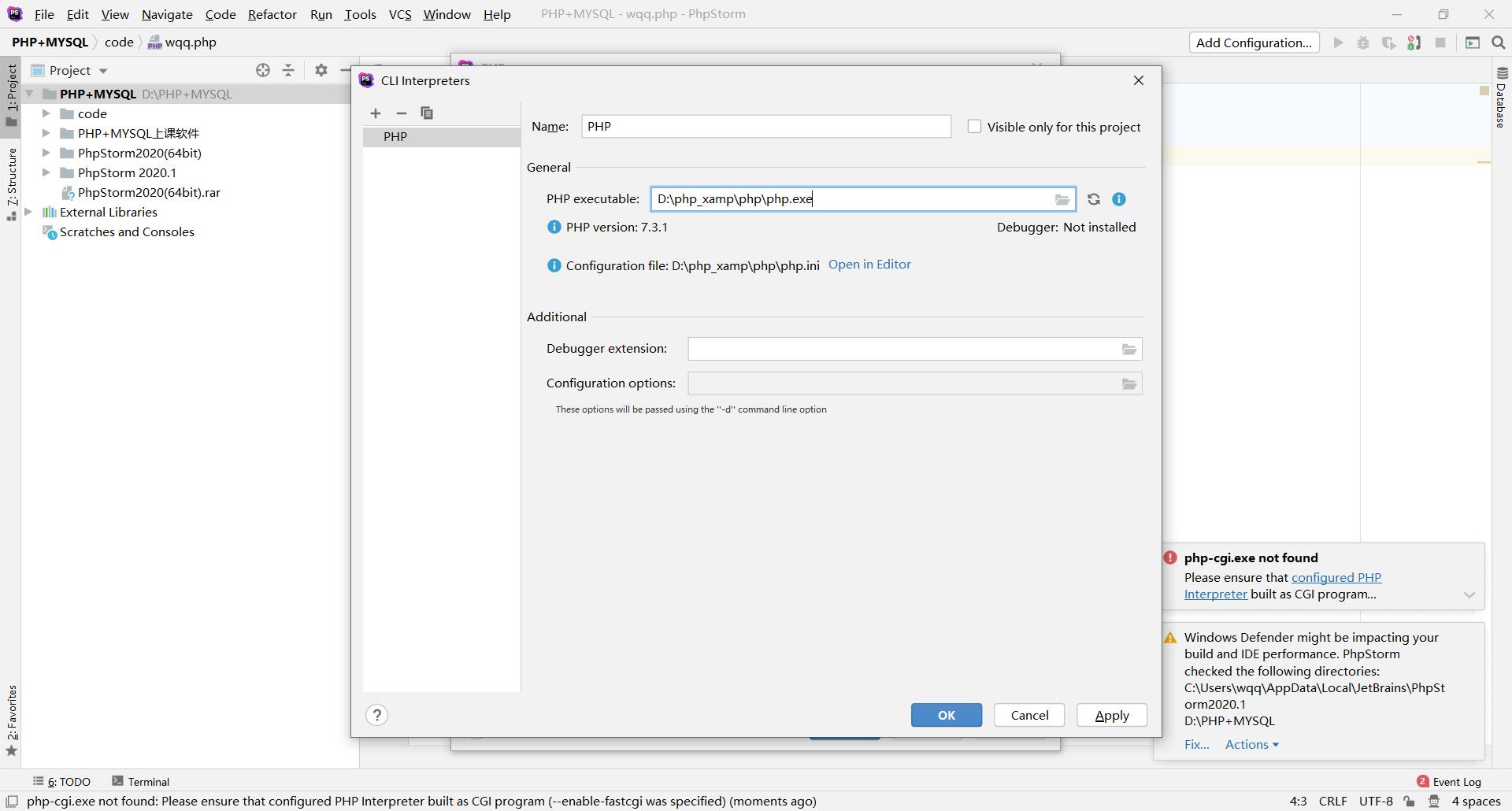Image resolution: width=1512 pixels, height=811 pixels.
Task: Open the Structure side tab
Action: click(x=11, y=183)
